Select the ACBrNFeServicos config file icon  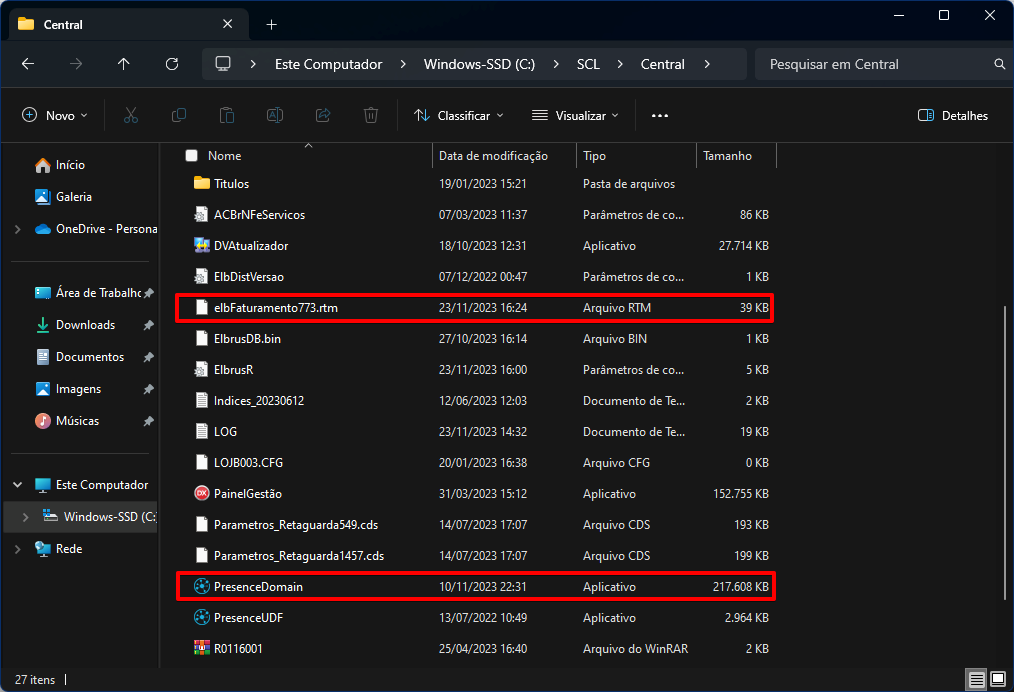point(202,215)
